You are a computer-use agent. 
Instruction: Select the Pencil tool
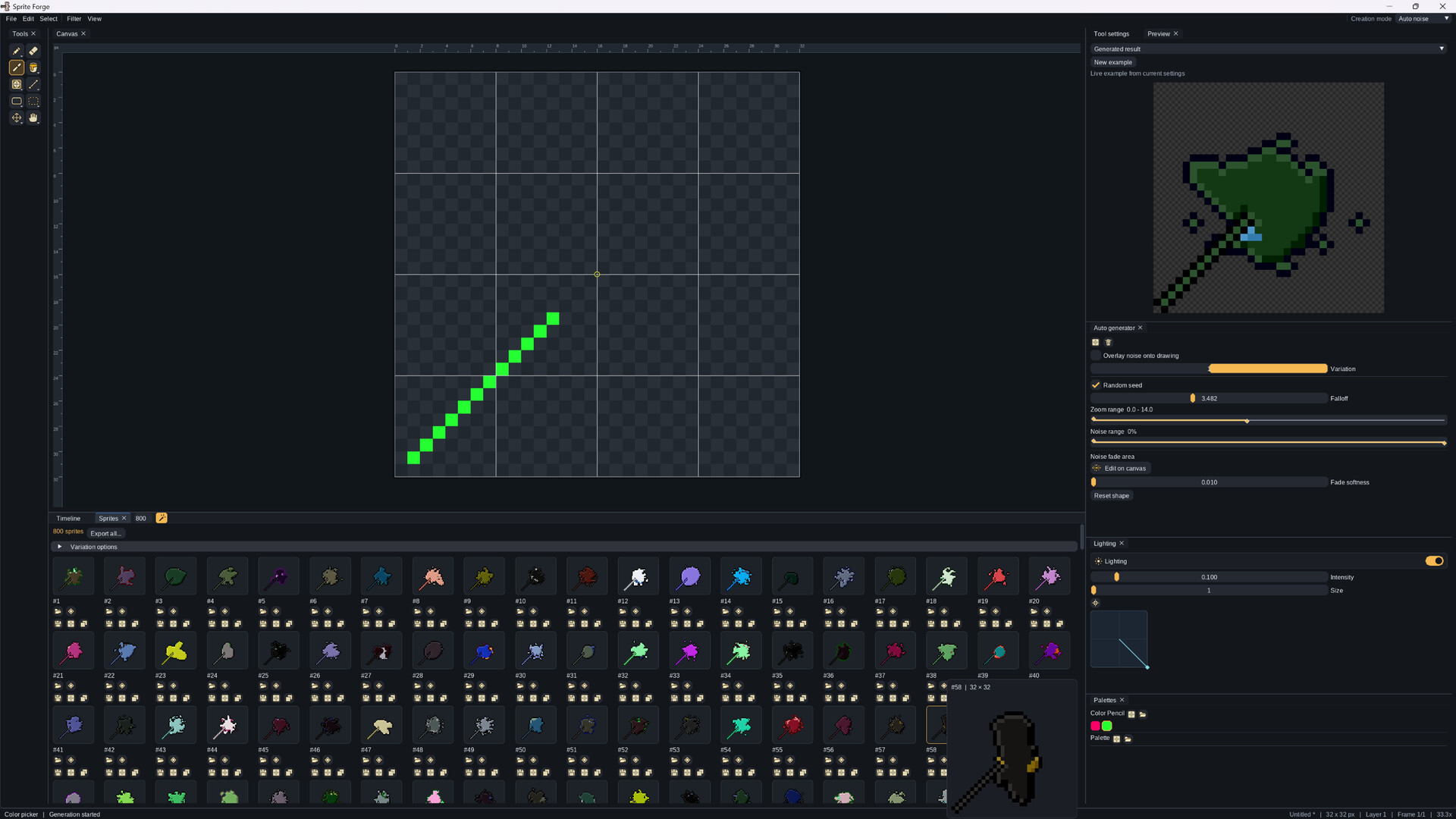16,51
